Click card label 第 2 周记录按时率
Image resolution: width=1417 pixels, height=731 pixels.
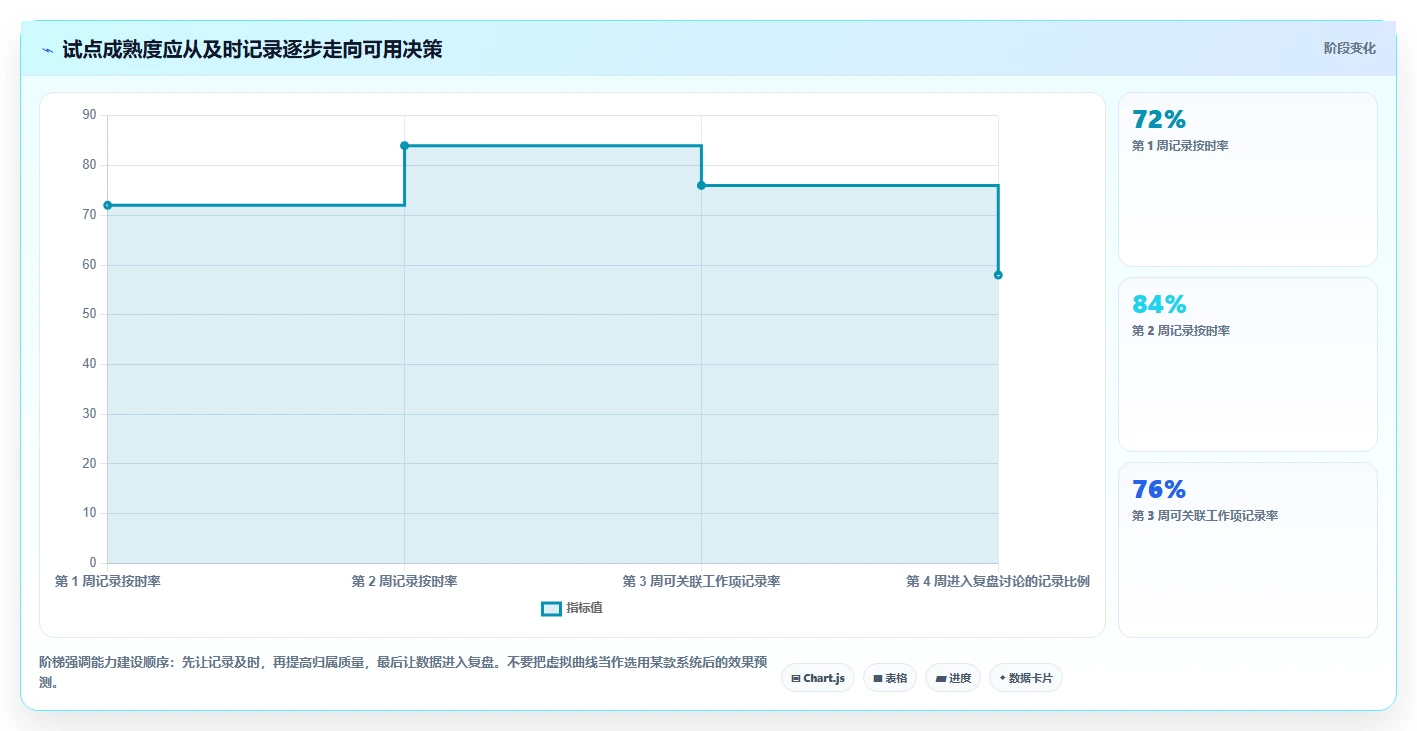tap(1180, 331)
